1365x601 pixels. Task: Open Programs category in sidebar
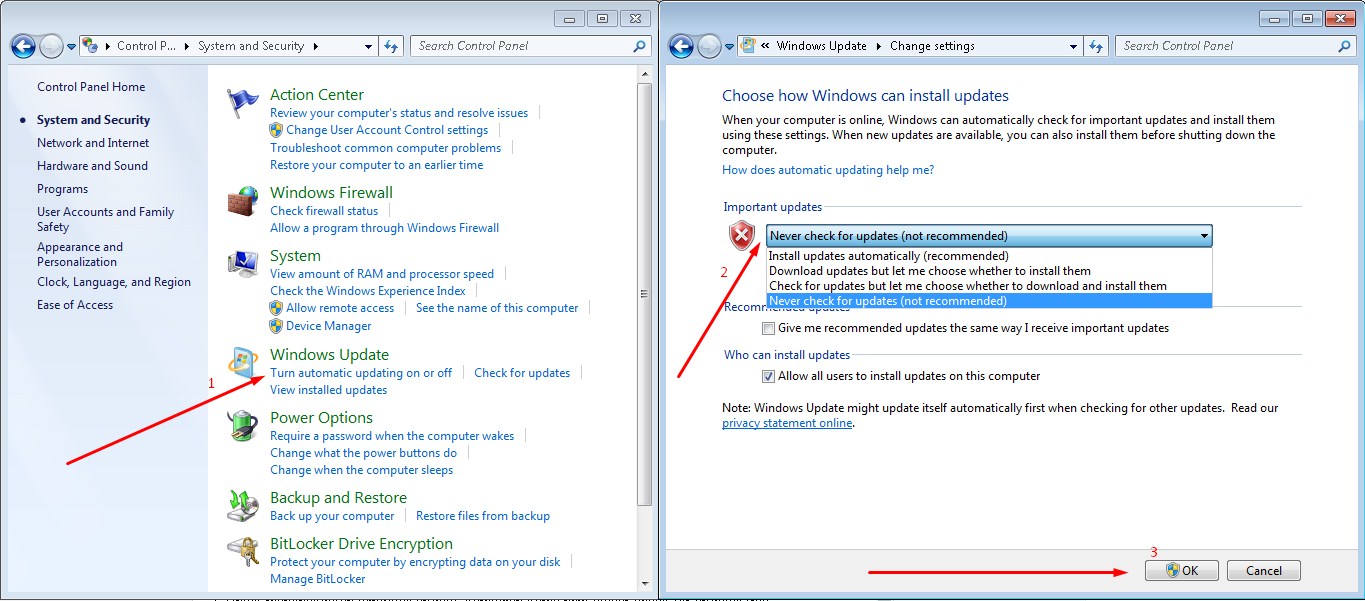click(63, 189)
